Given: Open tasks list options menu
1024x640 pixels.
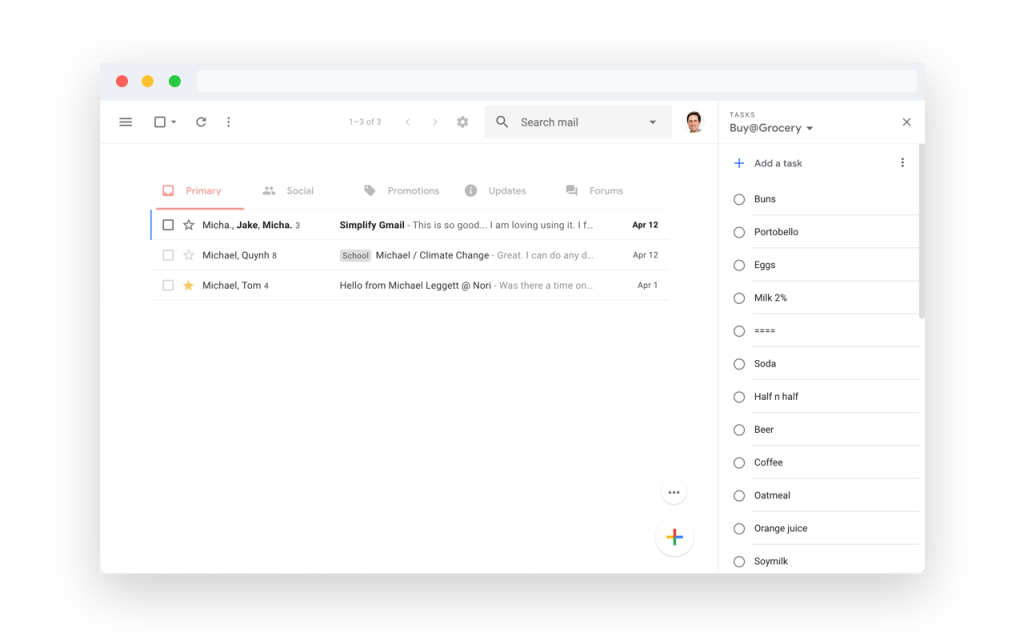Looking at the screenshot, I should (x=902, y=163).
